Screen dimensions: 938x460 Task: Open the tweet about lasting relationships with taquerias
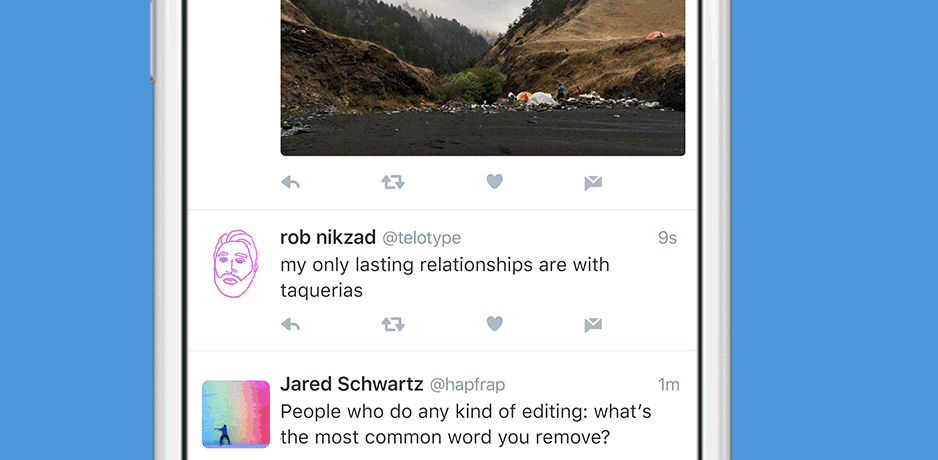click(444, 277)
